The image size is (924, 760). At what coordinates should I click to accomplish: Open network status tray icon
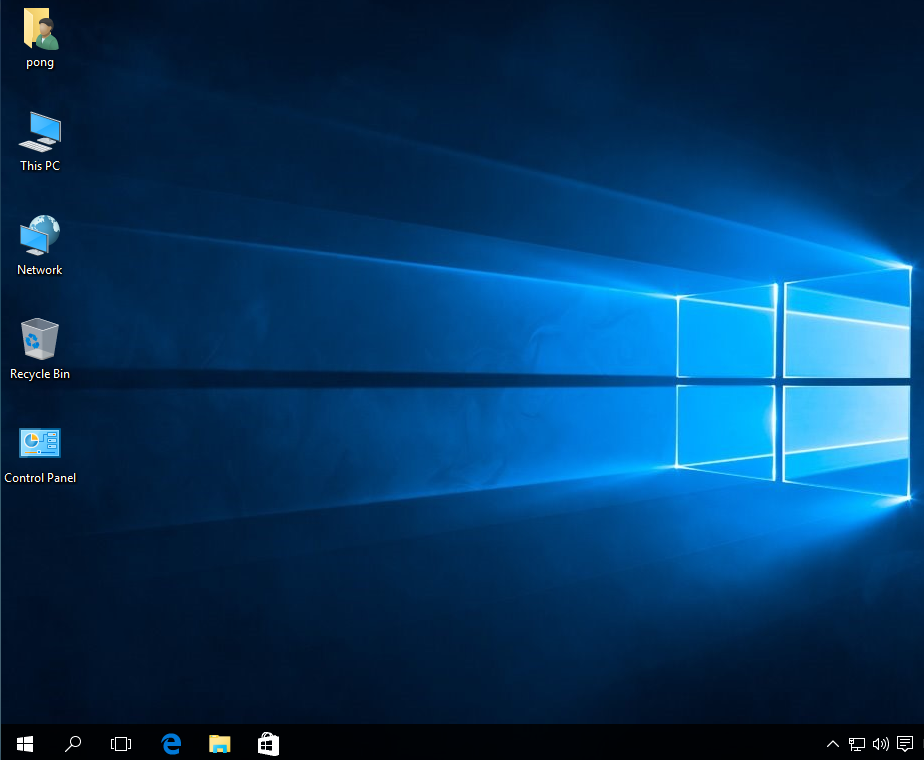tap(857, 744)
